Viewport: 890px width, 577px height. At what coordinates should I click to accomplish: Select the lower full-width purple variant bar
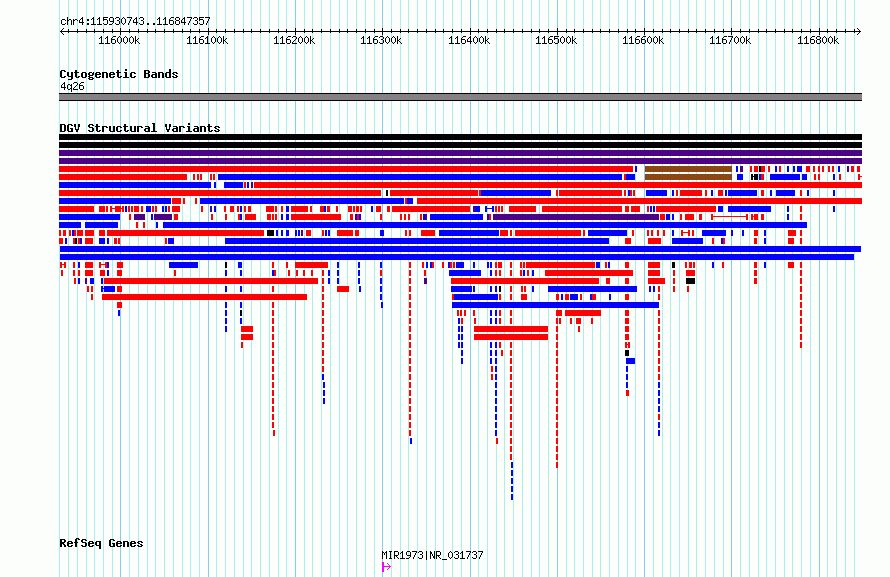tap(460, 161)
